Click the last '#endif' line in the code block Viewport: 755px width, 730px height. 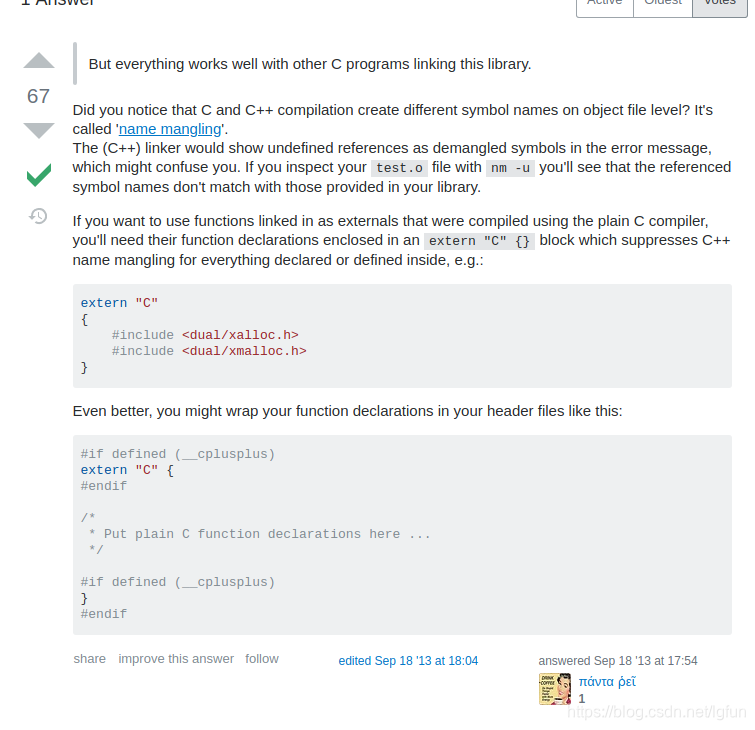click(104, 614)
